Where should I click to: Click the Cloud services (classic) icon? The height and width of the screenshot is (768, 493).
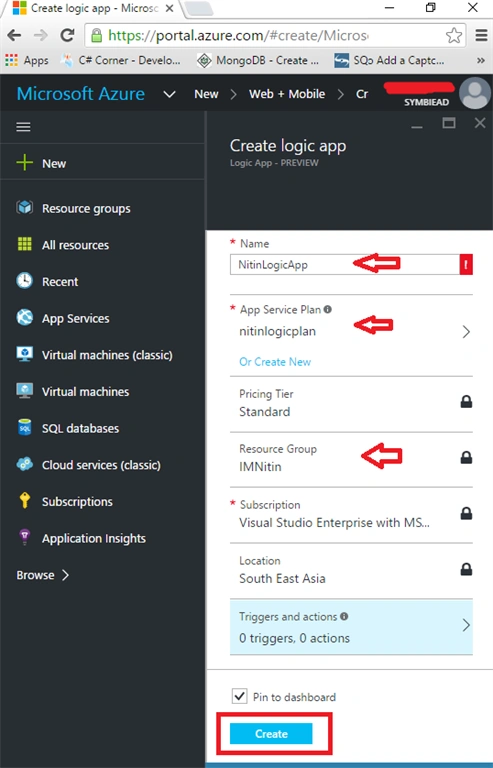coord(24,464)
